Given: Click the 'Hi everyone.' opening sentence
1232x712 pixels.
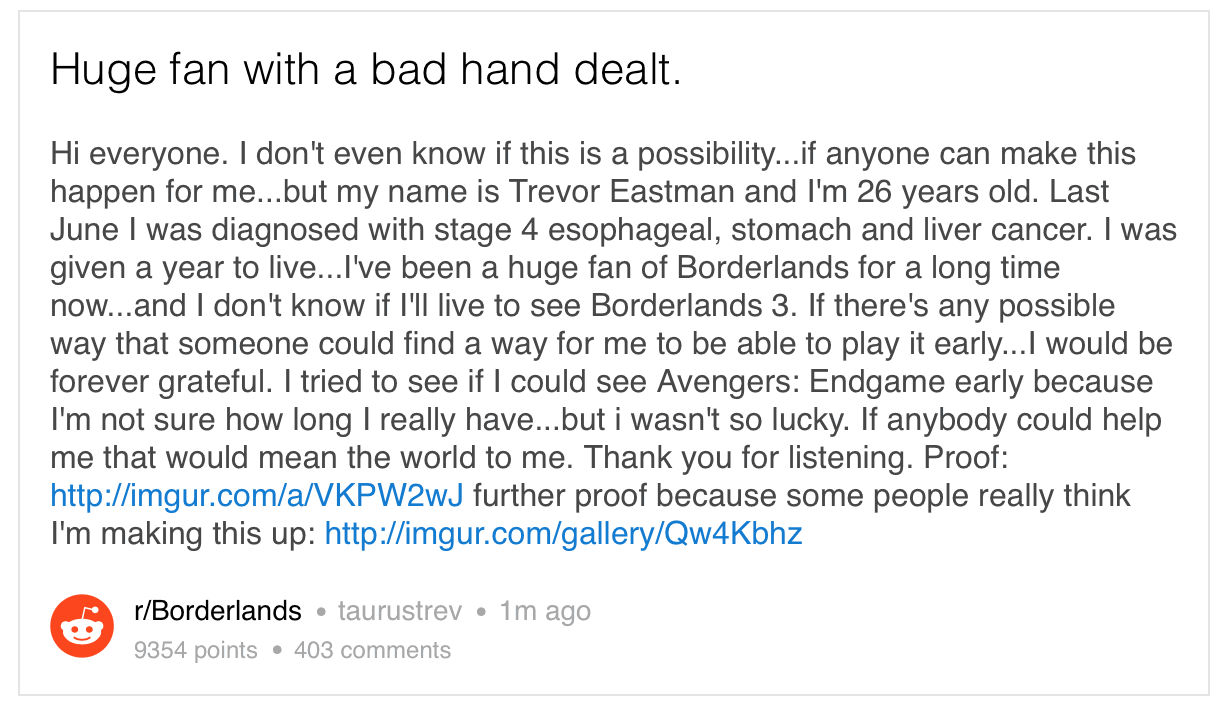Looking at the screenshot, I should (136, 154).
